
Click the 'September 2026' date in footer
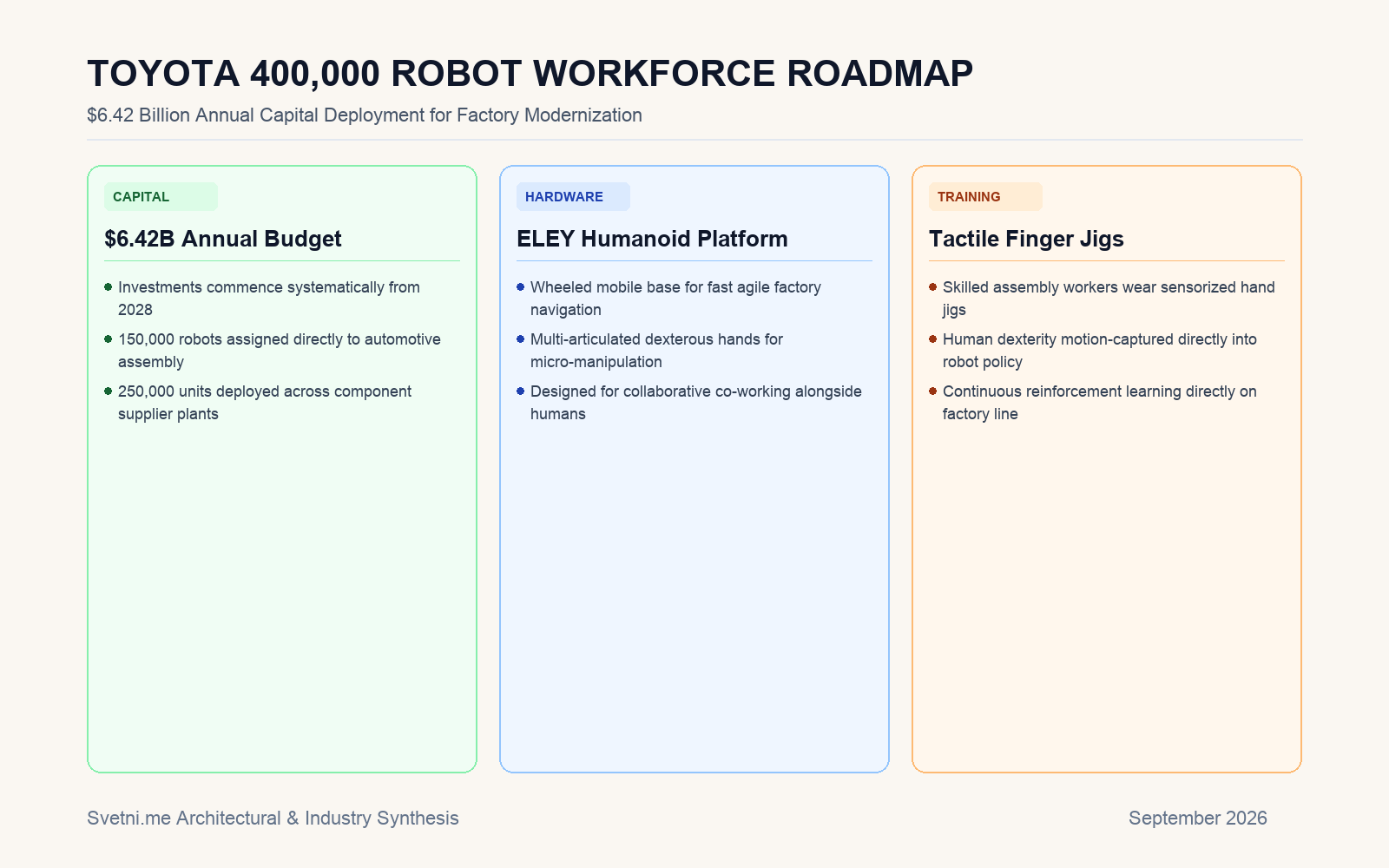click(x=1198, y=818)
